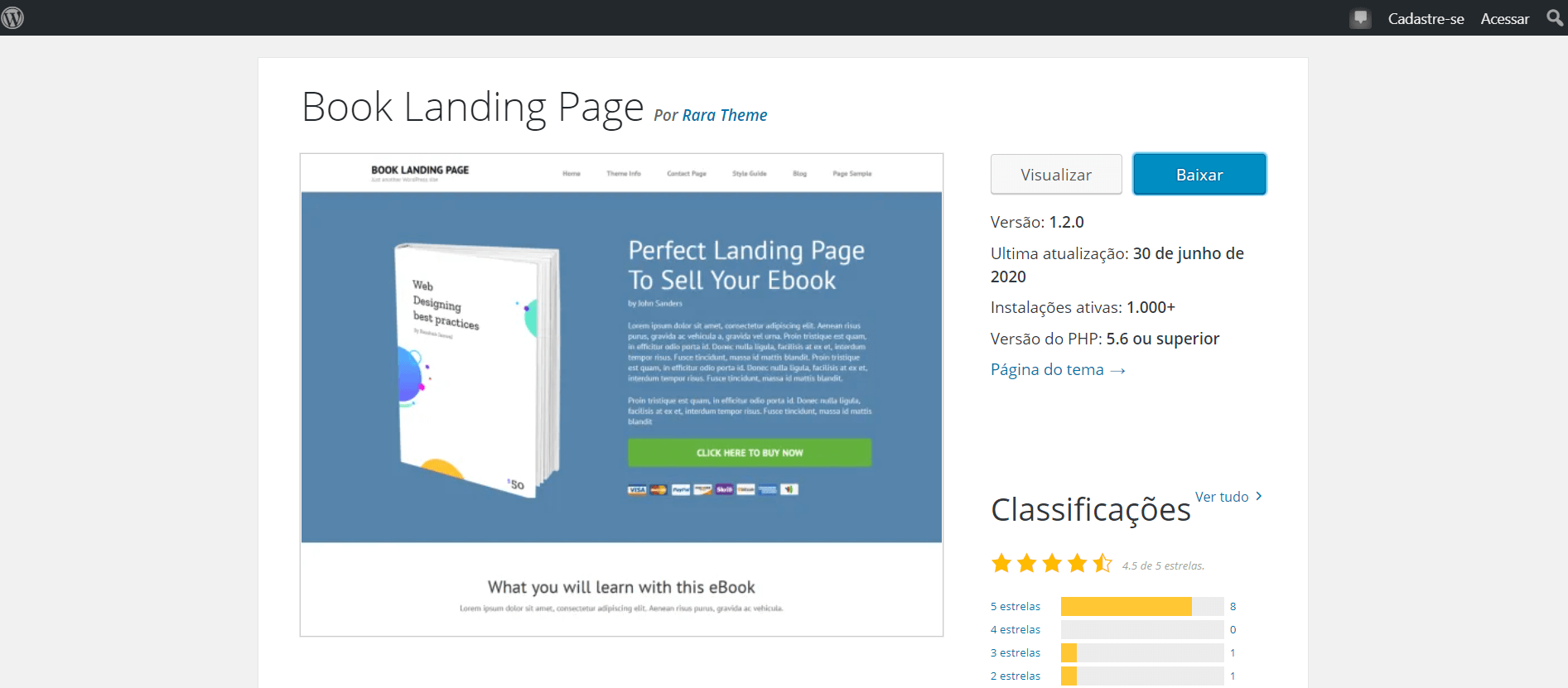Click the 4 estrelas rating link

pos(1016,630)
